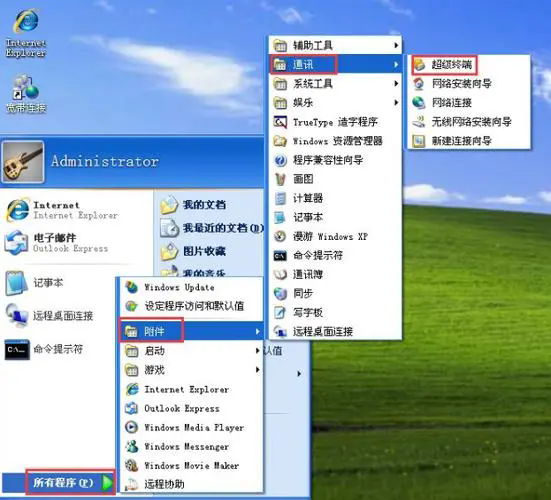Image resolution: width=551 pixels, height=500 pixels.
Task: Open 我最近的文档 list
Action: click(212, 228)
